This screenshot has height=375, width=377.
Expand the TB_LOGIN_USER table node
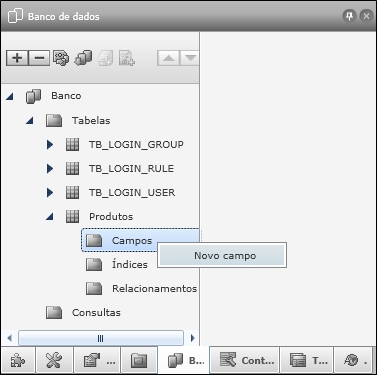[50, 192]
